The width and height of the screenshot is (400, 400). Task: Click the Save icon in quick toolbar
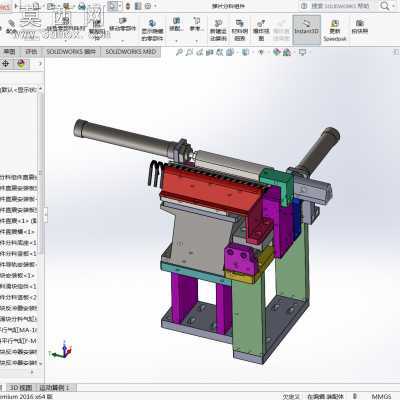(66, 6)
